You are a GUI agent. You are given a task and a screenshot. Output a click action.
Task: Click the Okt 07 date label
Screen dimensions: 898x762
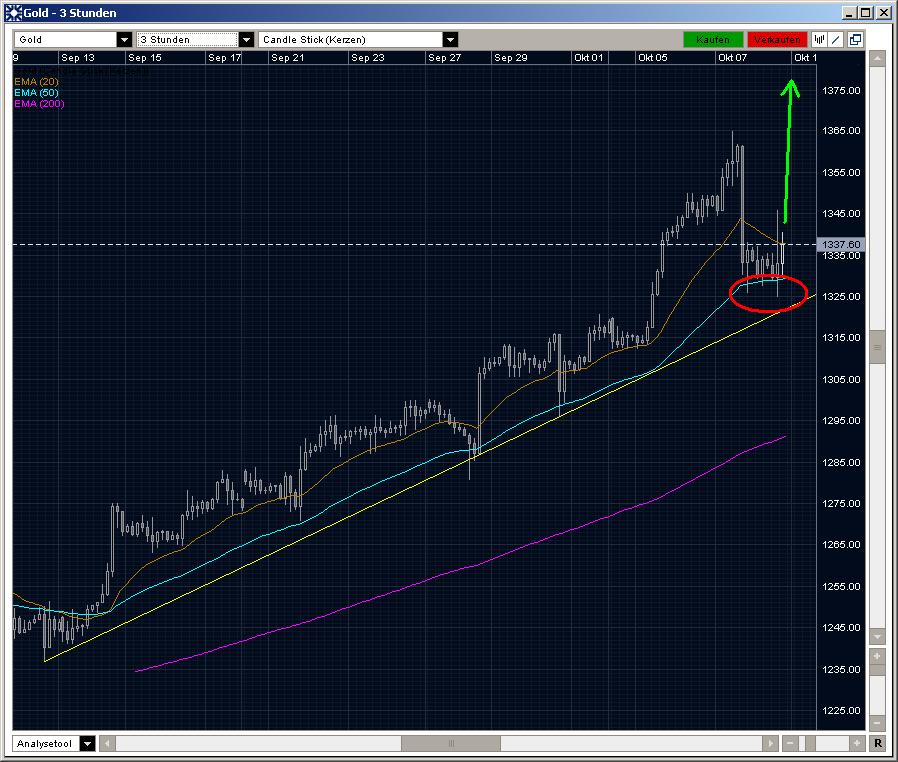[732, 57]
